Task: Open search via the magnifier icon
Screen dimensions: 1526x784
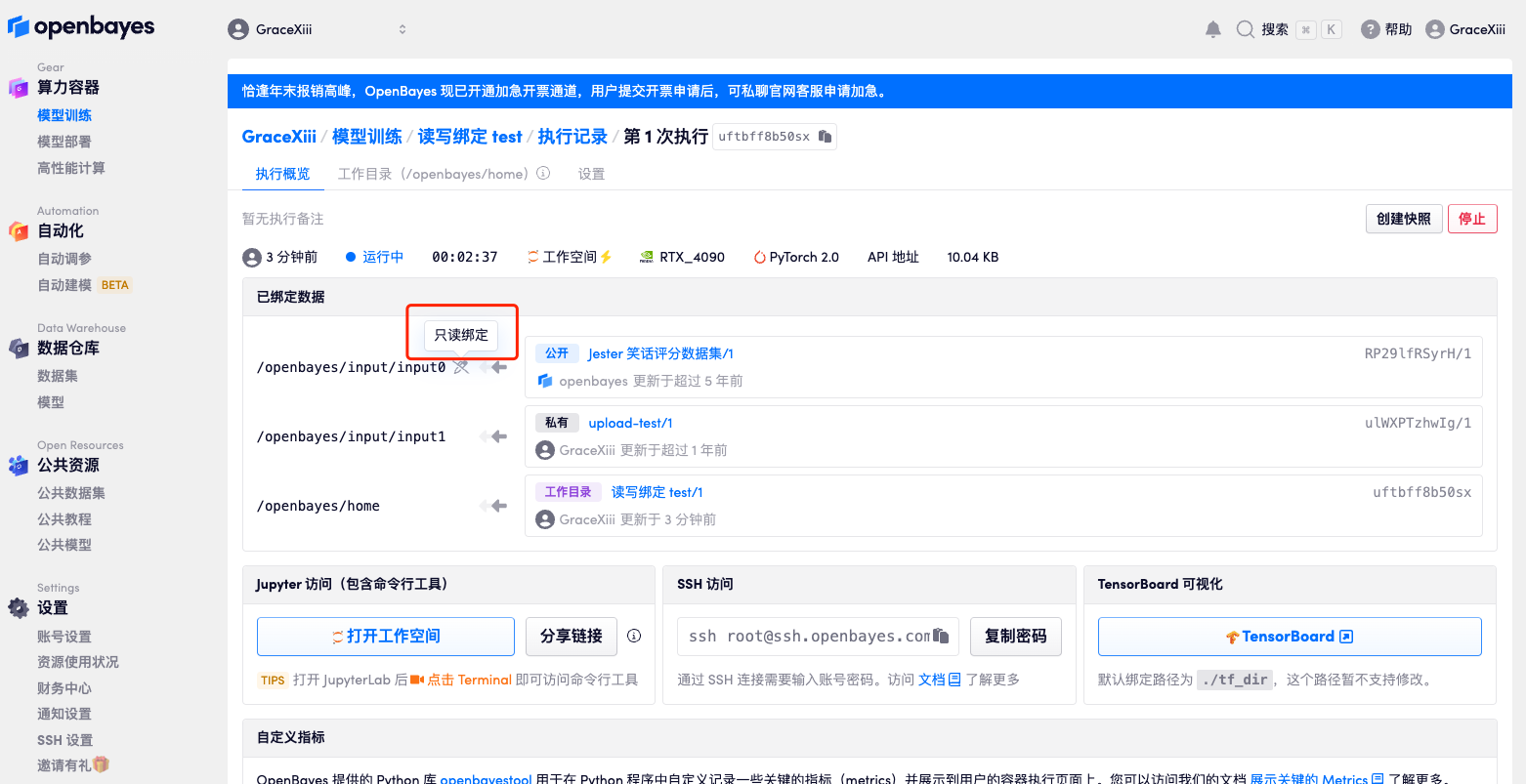Action: [x=1246, y=29]
